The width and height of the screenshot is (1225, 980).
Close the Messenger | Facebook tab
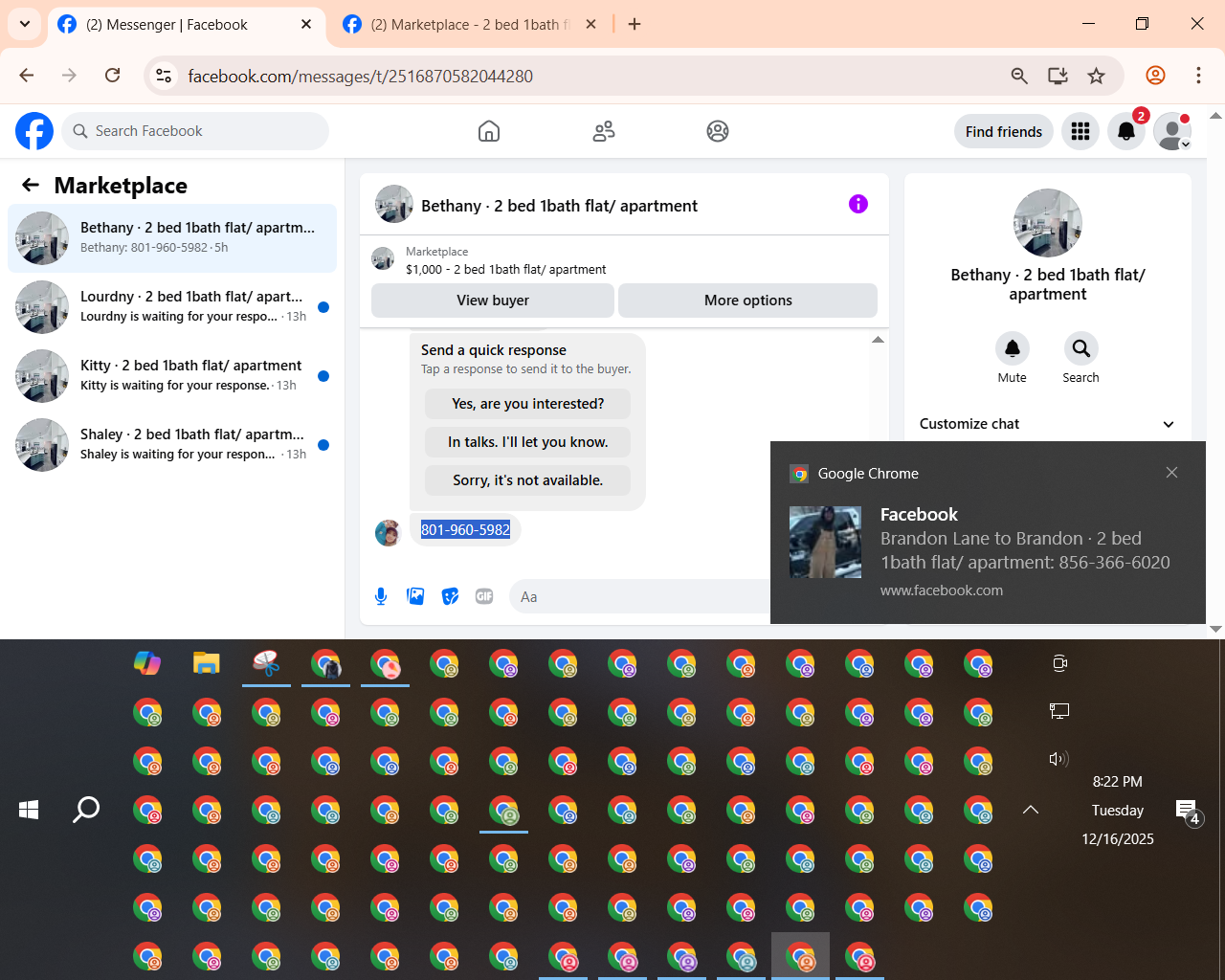[x=306, y=25]
